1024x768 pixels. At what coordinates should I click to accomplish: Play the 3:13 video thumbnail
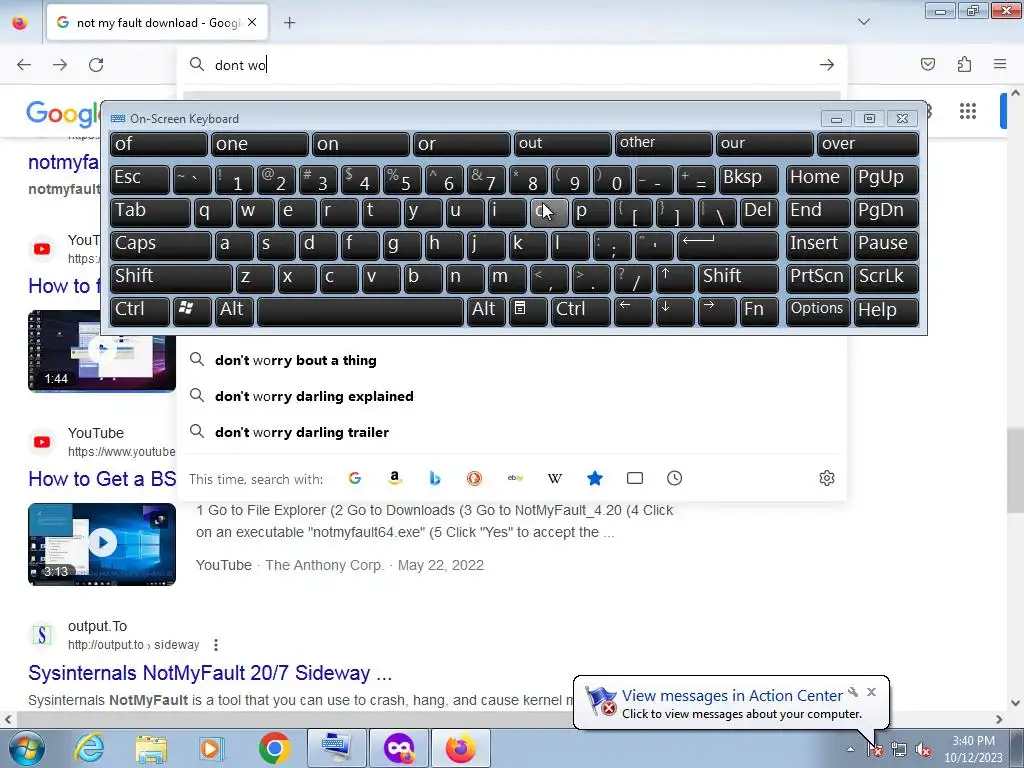102,544
